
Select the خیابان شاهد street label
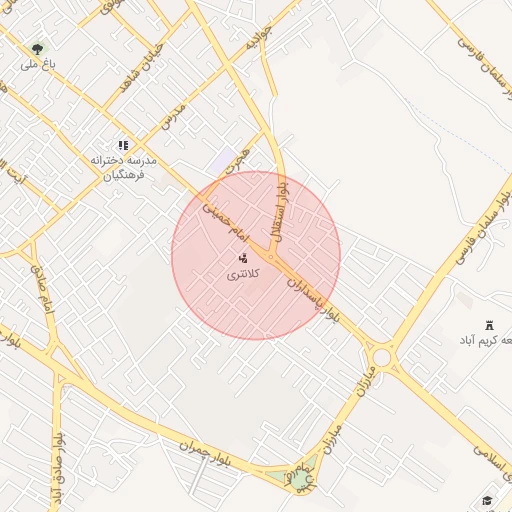click(142, 68)
